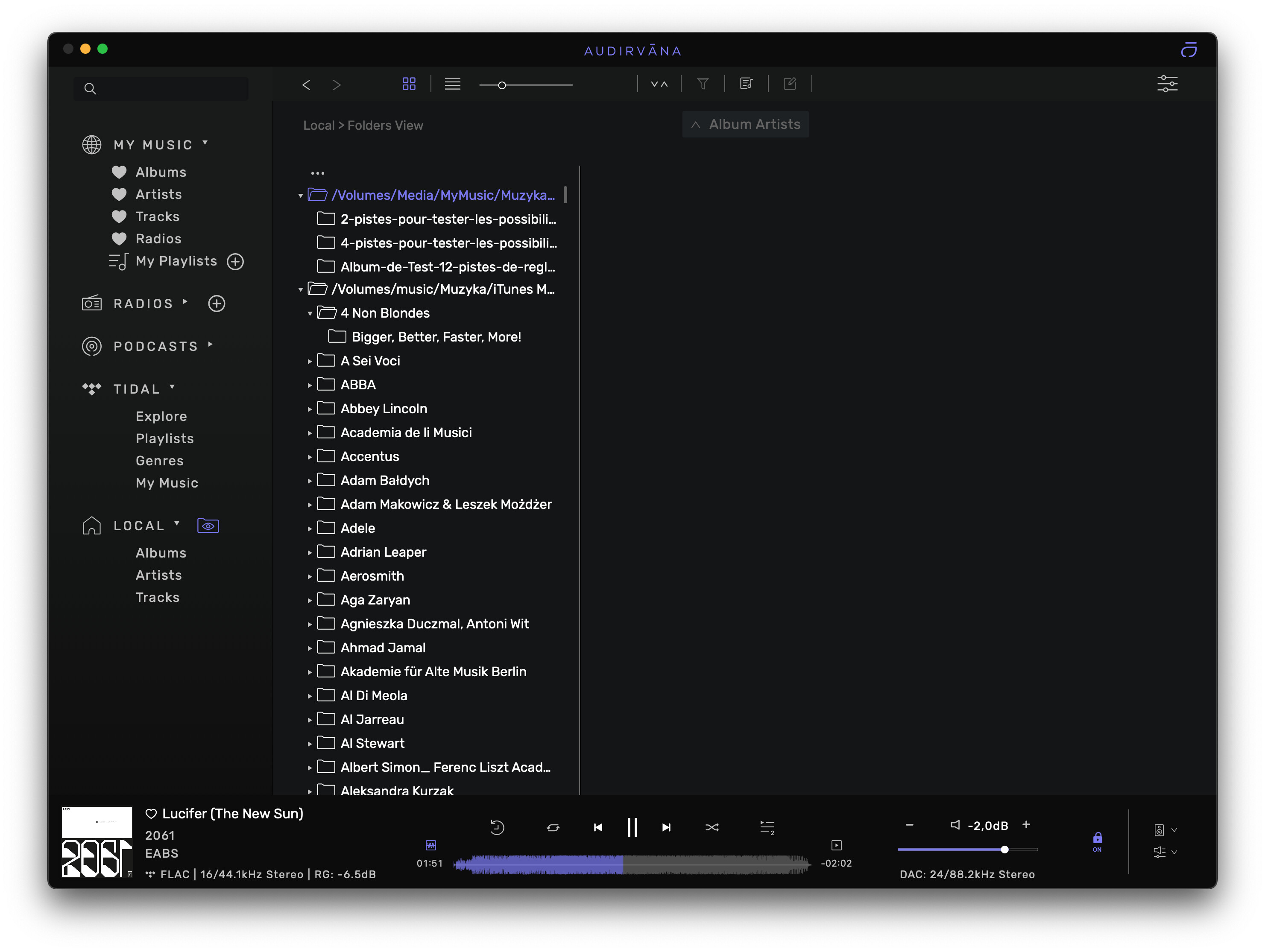
Task: Expand the Adele folder
Action: (x=310, y=529)
